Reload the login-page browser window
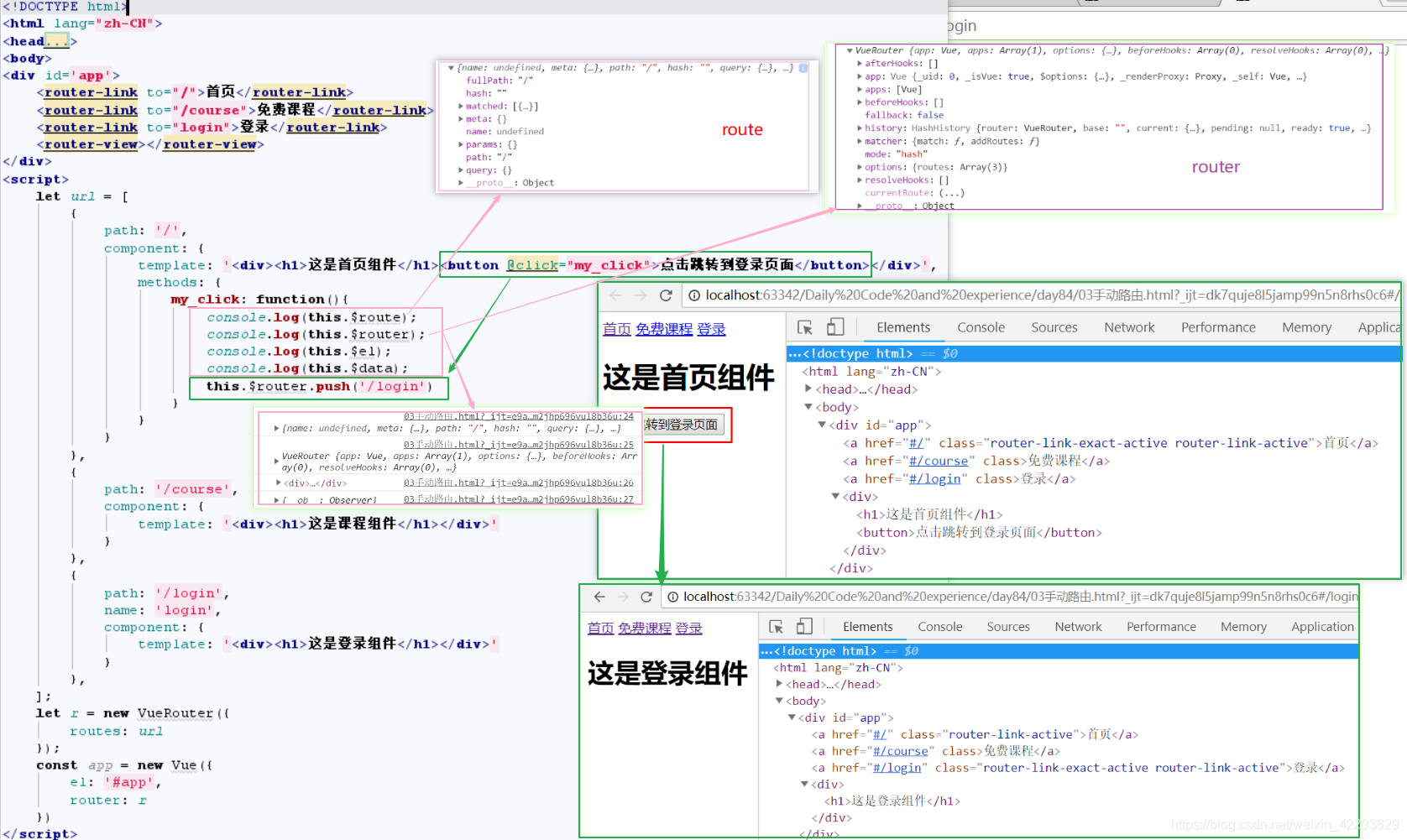Screen dimensions: 1407x840 point(646,597)
